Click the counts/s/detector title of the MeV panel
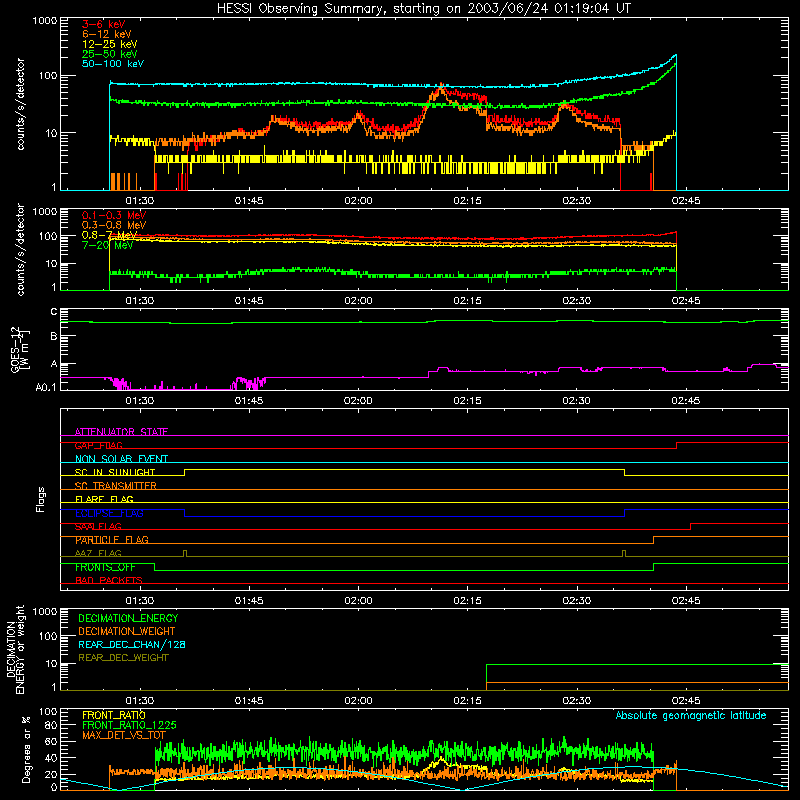 20,249
